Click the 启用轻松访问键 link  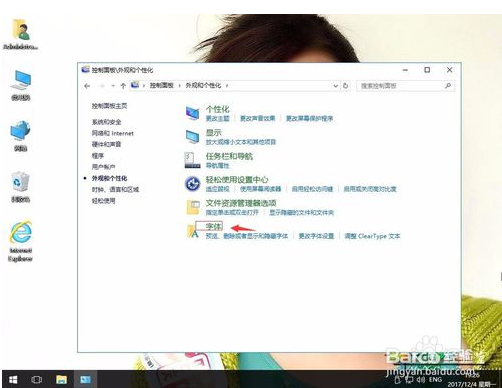coord(312,189)
